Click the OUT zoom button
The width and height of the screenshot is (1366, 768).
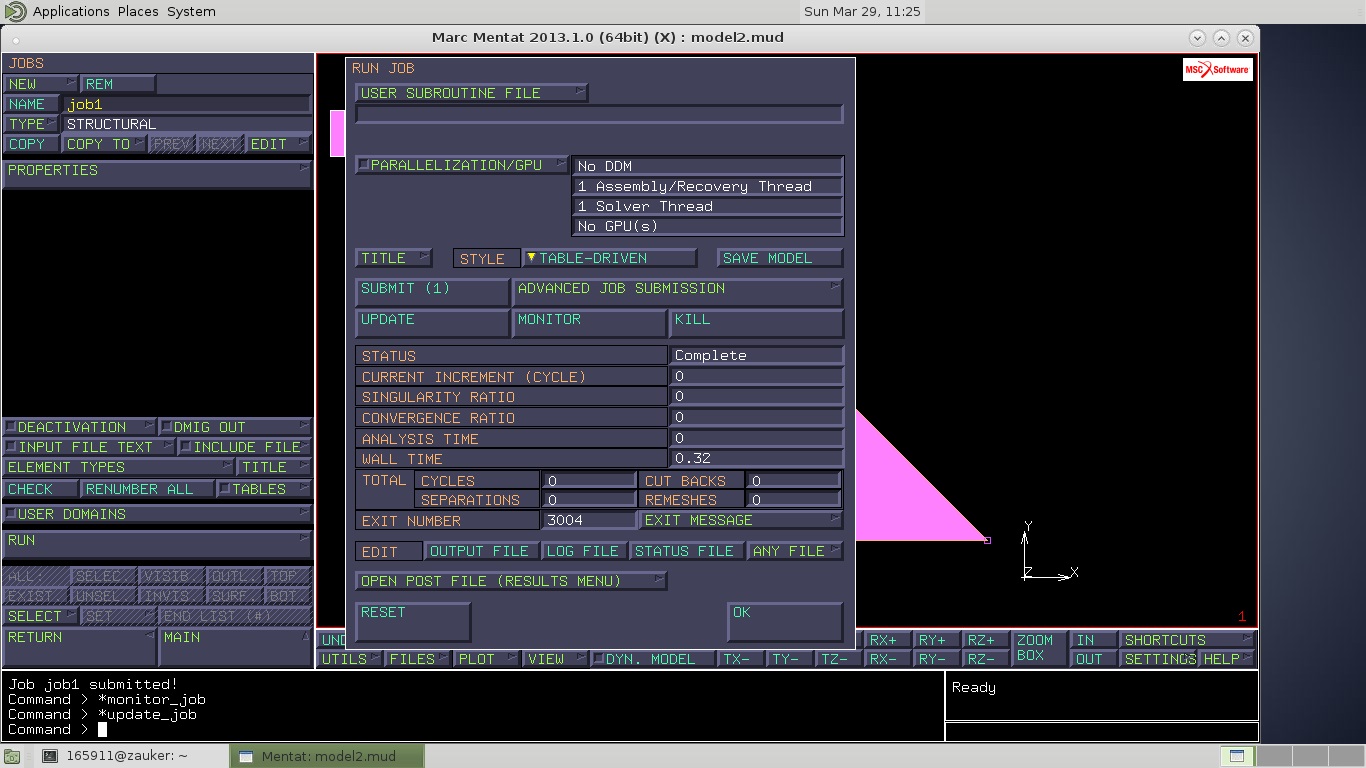1093,659
